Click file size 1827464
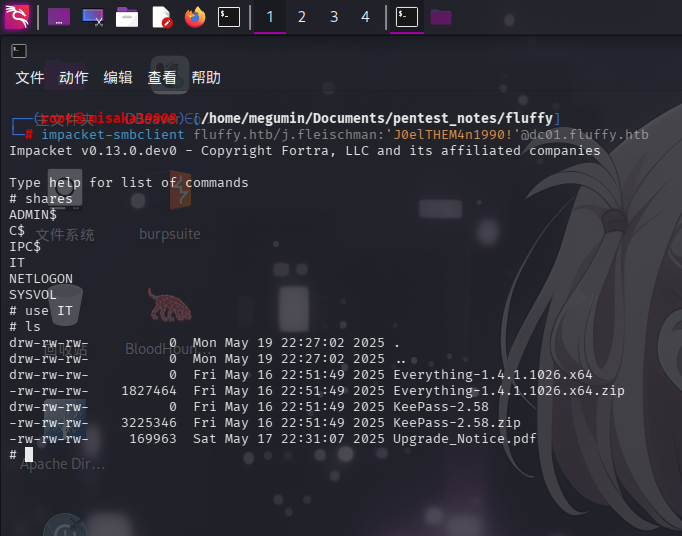 tap(149, 391)
